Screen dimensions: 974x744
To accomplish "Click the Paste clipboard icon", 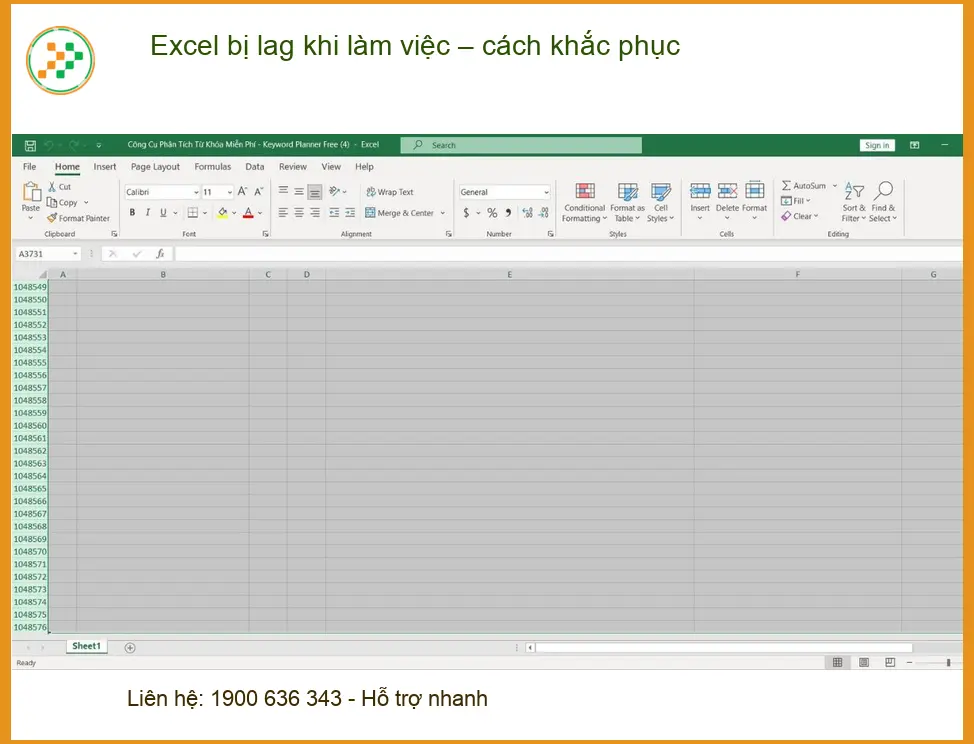I will [x=31, y=192].
